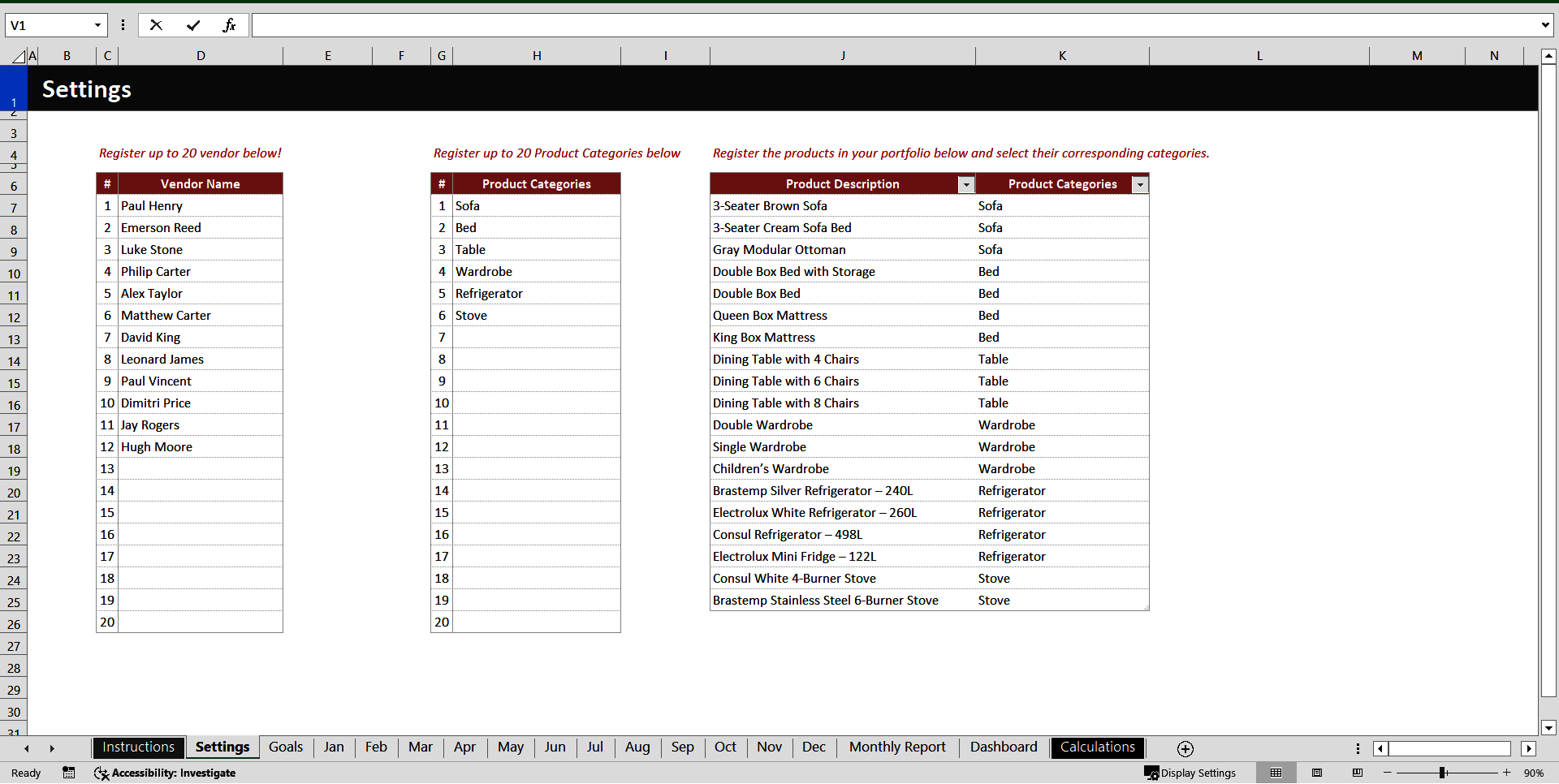Image resolution: width=1559 pixels, height=784 pixels.
Task: Open the Product Description filter dropdown
Action: click(x=965, y=184)
